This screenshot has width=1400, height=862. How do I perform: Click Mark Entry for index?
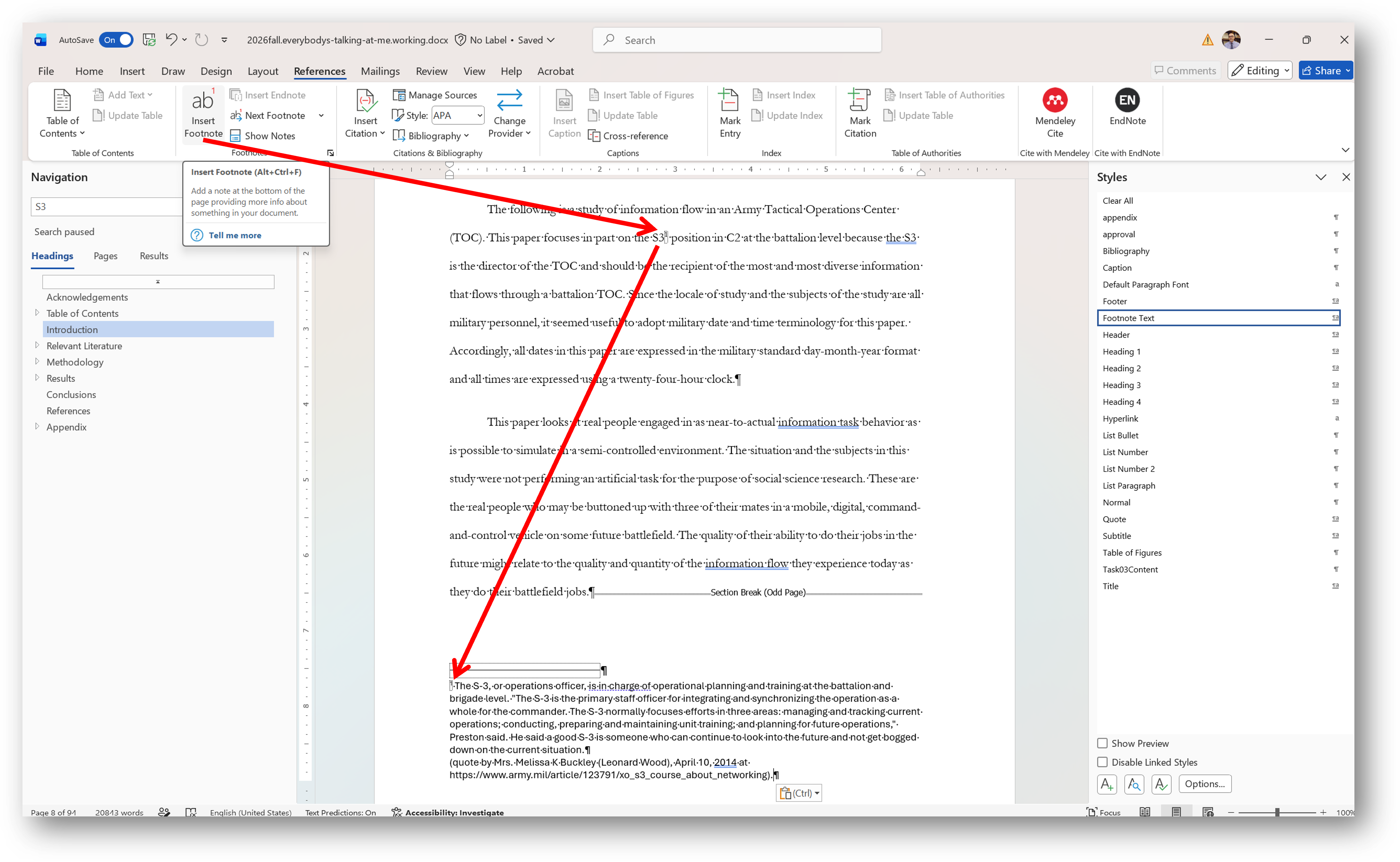tap(730, 114)
